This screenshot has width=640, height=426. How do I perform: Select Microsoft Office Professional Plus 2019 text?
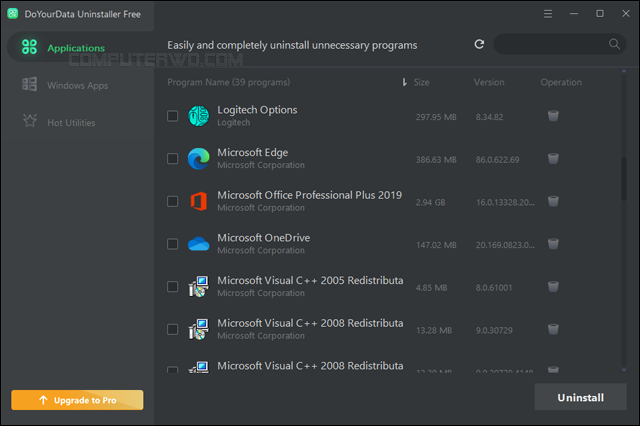click(x=309, y=195)
